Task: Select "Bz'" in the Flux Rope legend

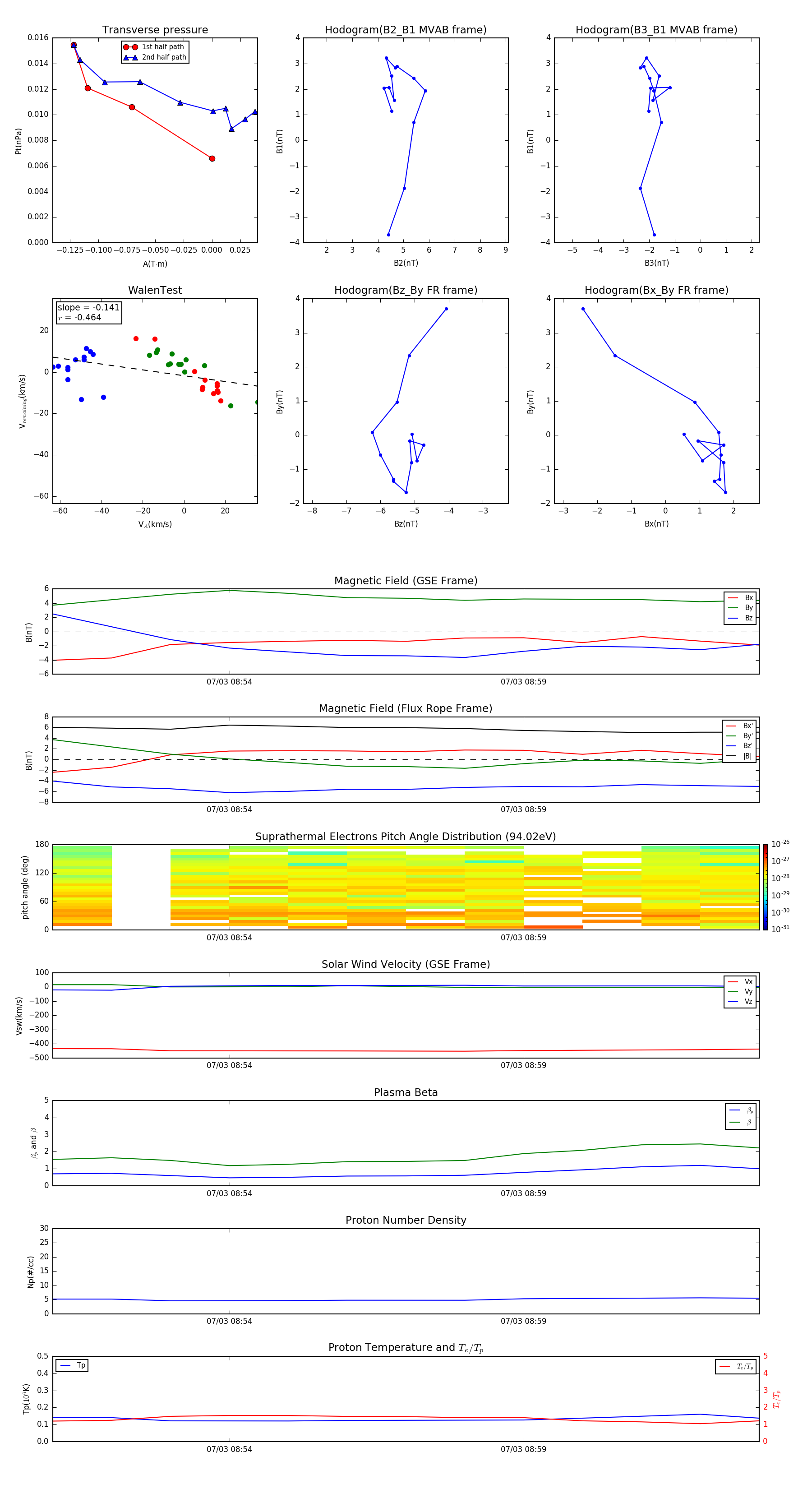Action: tap(740, 746)
